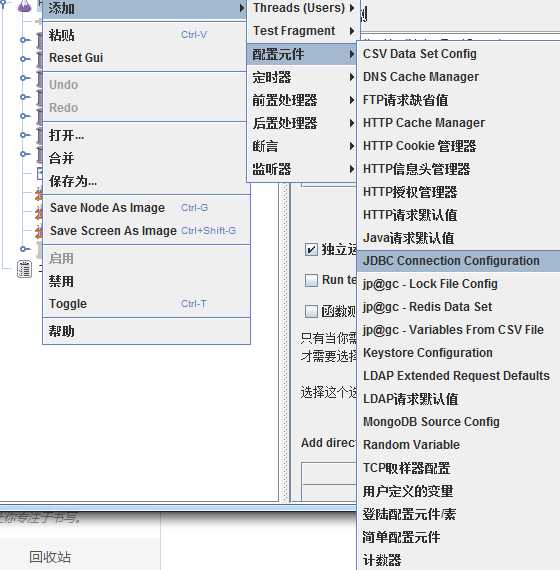Select LDAP请求默认值
This screenshot has height=570, width=560.
[459, 399]
